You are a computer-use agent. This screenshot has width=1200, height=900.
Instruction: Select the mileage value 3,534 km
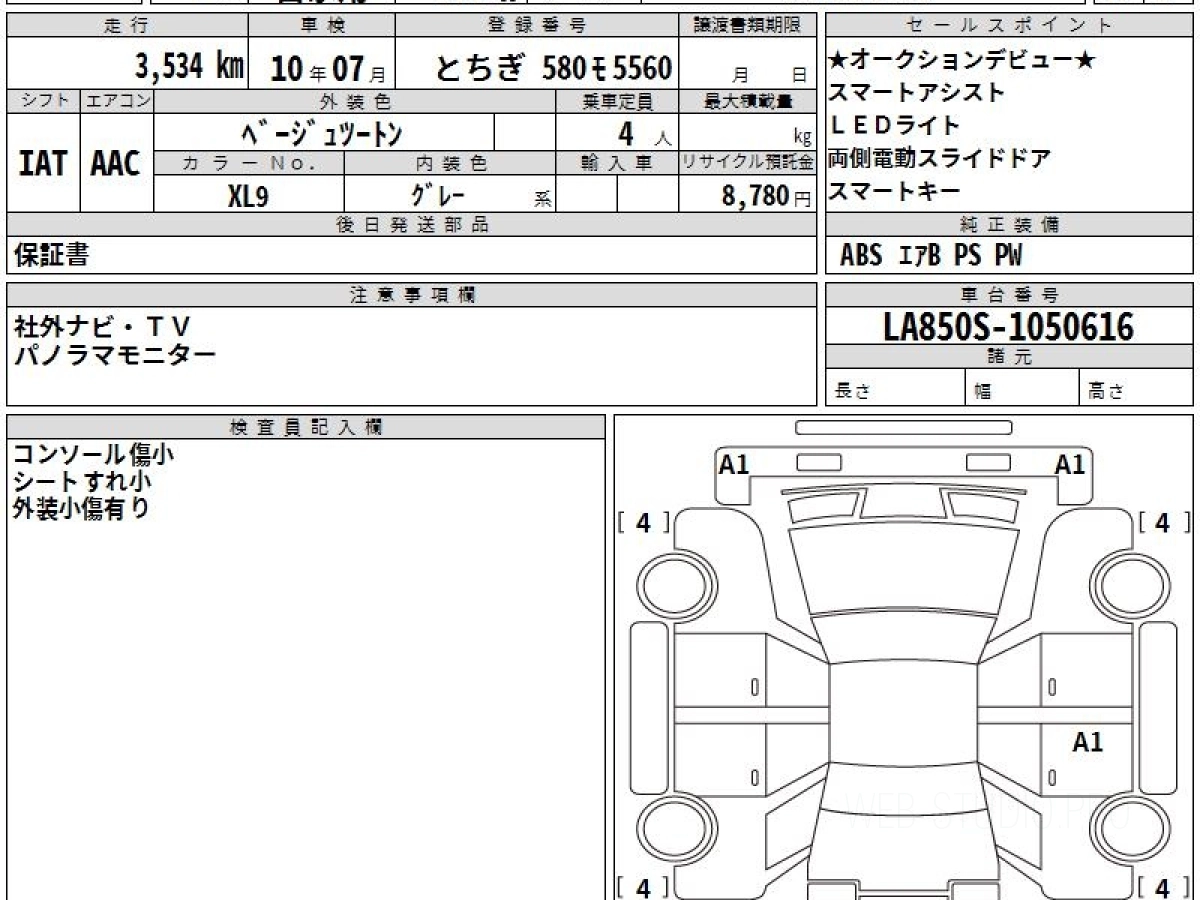pyautogui.click(x=190, y=67)
